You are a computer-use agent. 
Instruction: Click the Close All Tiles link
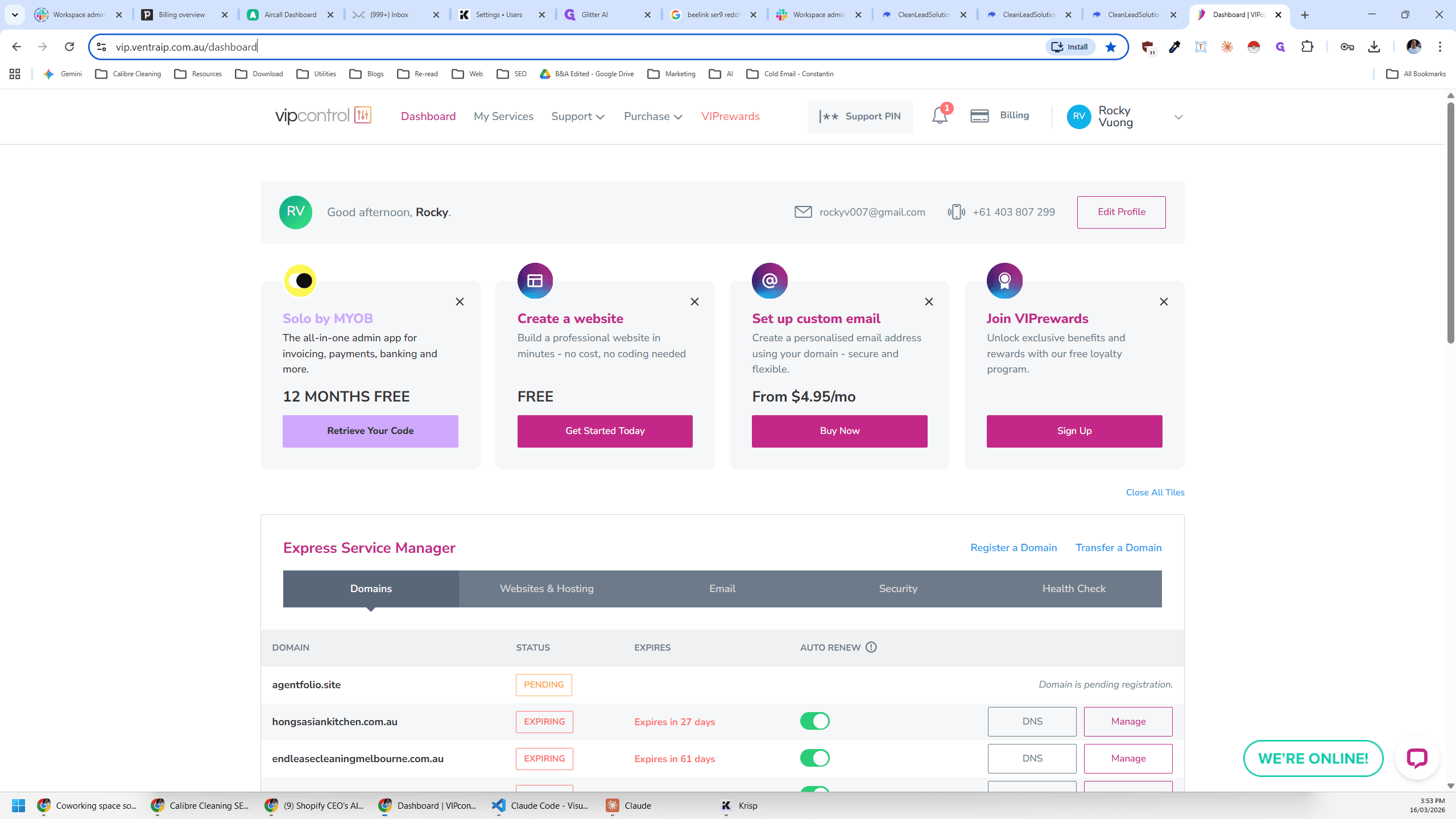click(1155, 493)
